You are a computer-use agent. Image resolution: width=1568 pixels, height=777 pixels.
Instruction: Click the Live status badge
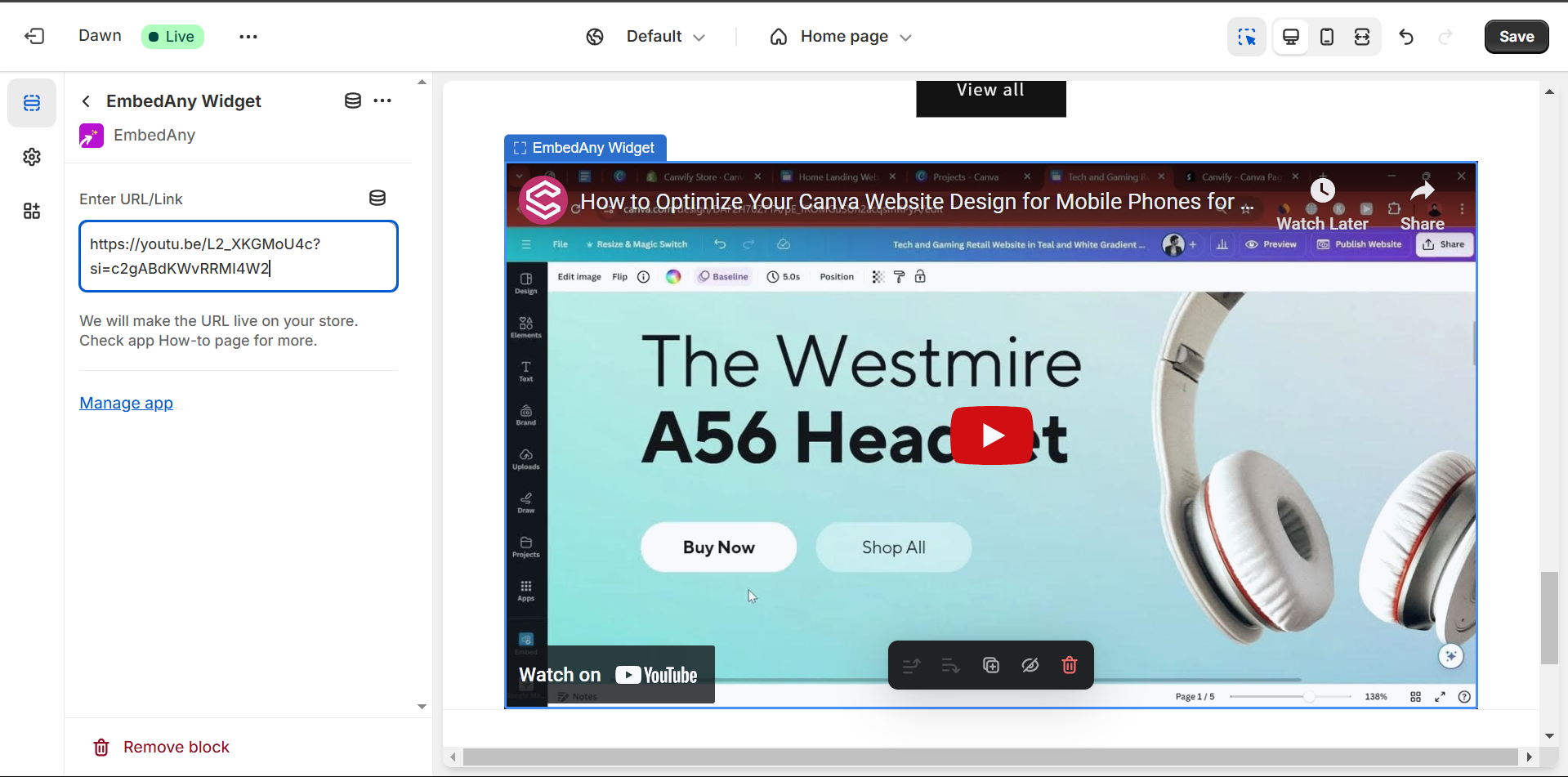[172, 37]
